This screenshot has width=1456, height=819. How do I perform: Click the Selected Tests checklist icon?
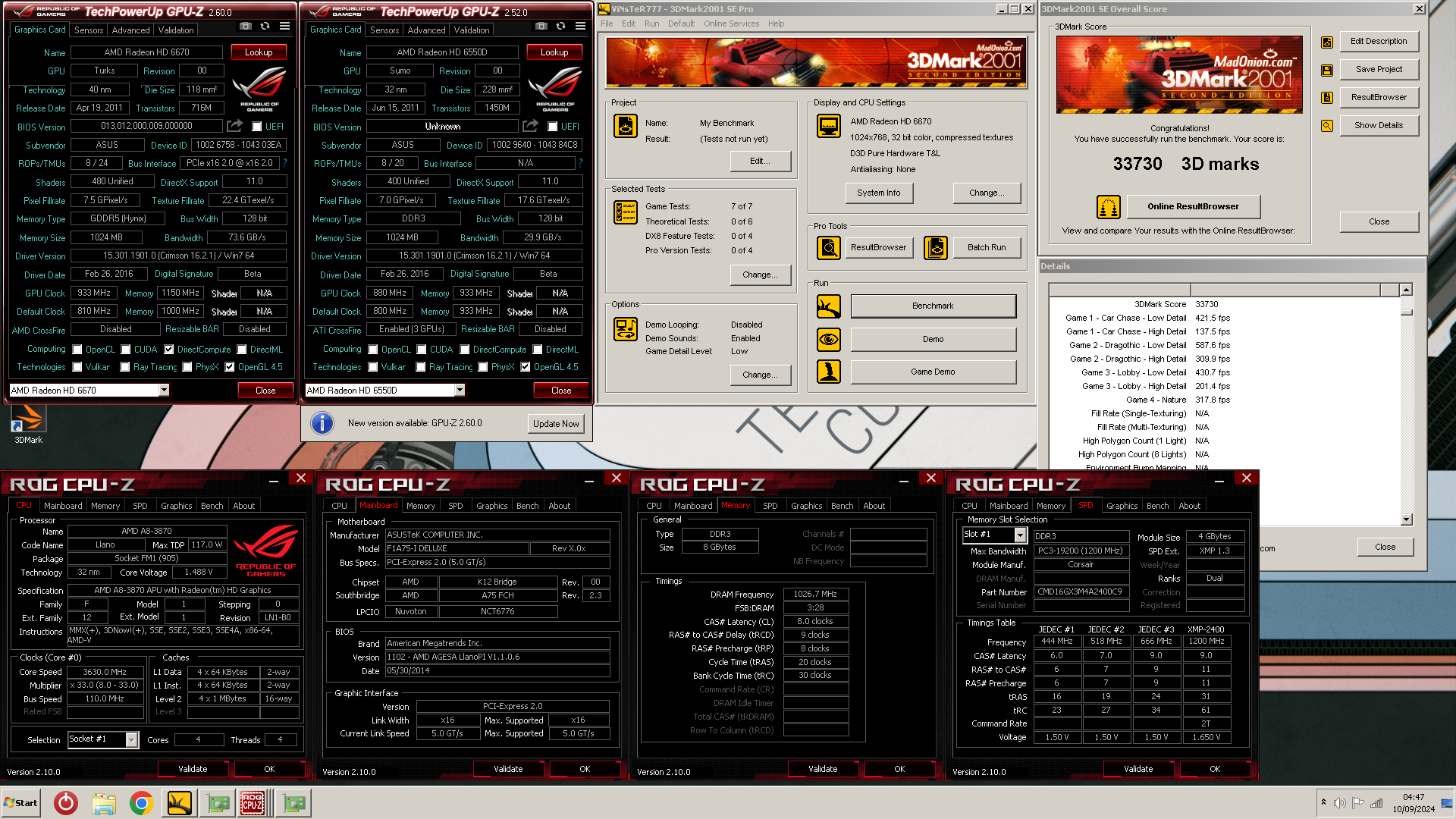tap(626, 212)
